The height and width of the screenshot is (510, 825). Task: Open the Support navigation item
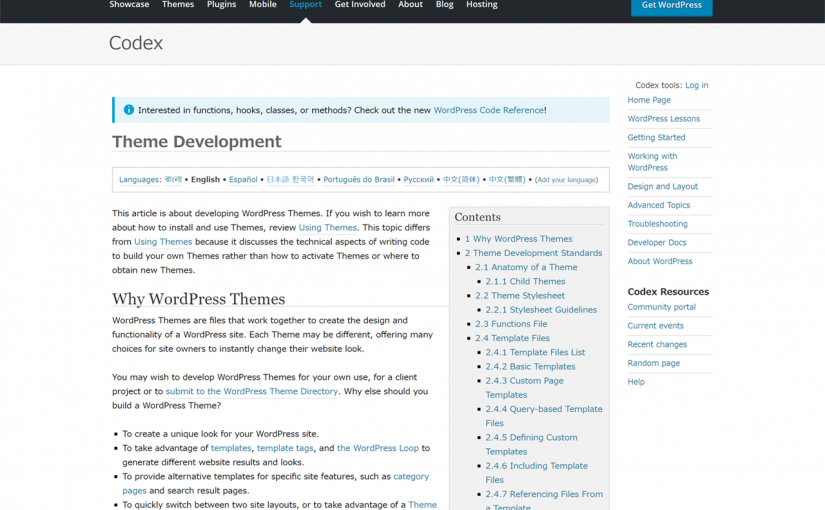click(x=305, y=5)
